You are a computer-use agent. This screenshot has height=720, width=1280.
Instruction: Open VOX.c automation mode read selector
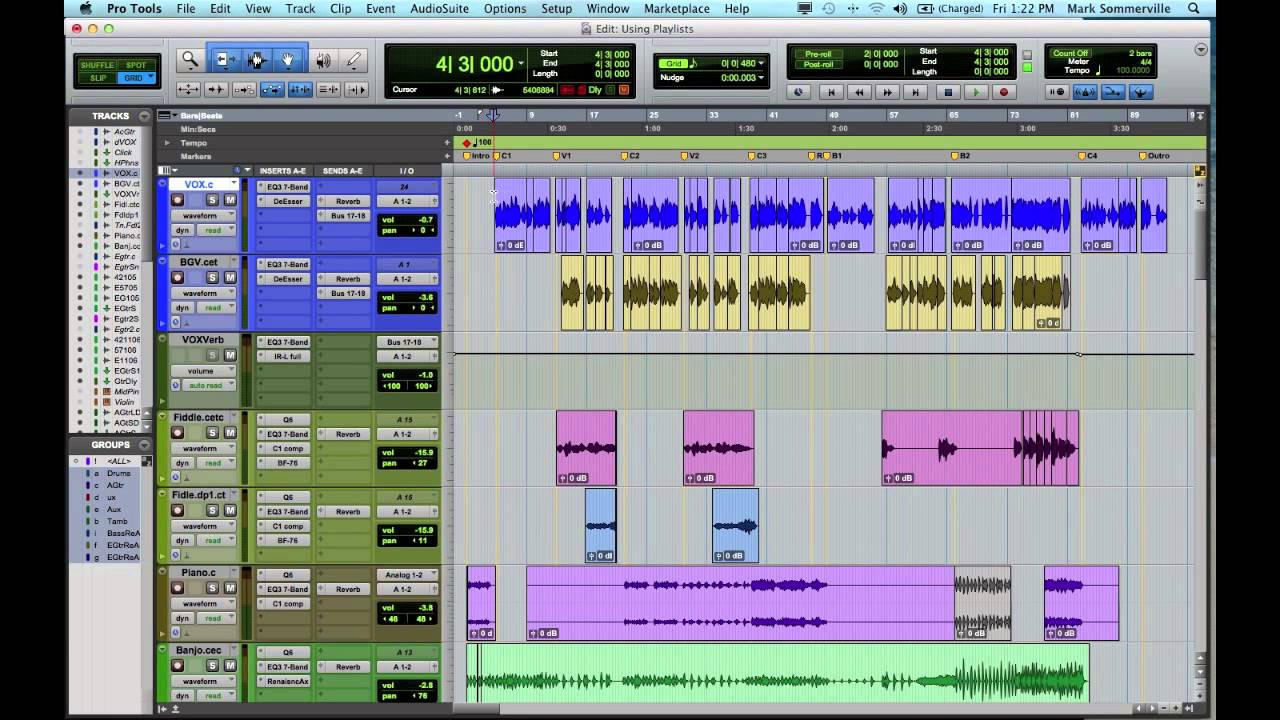[216, 230]
